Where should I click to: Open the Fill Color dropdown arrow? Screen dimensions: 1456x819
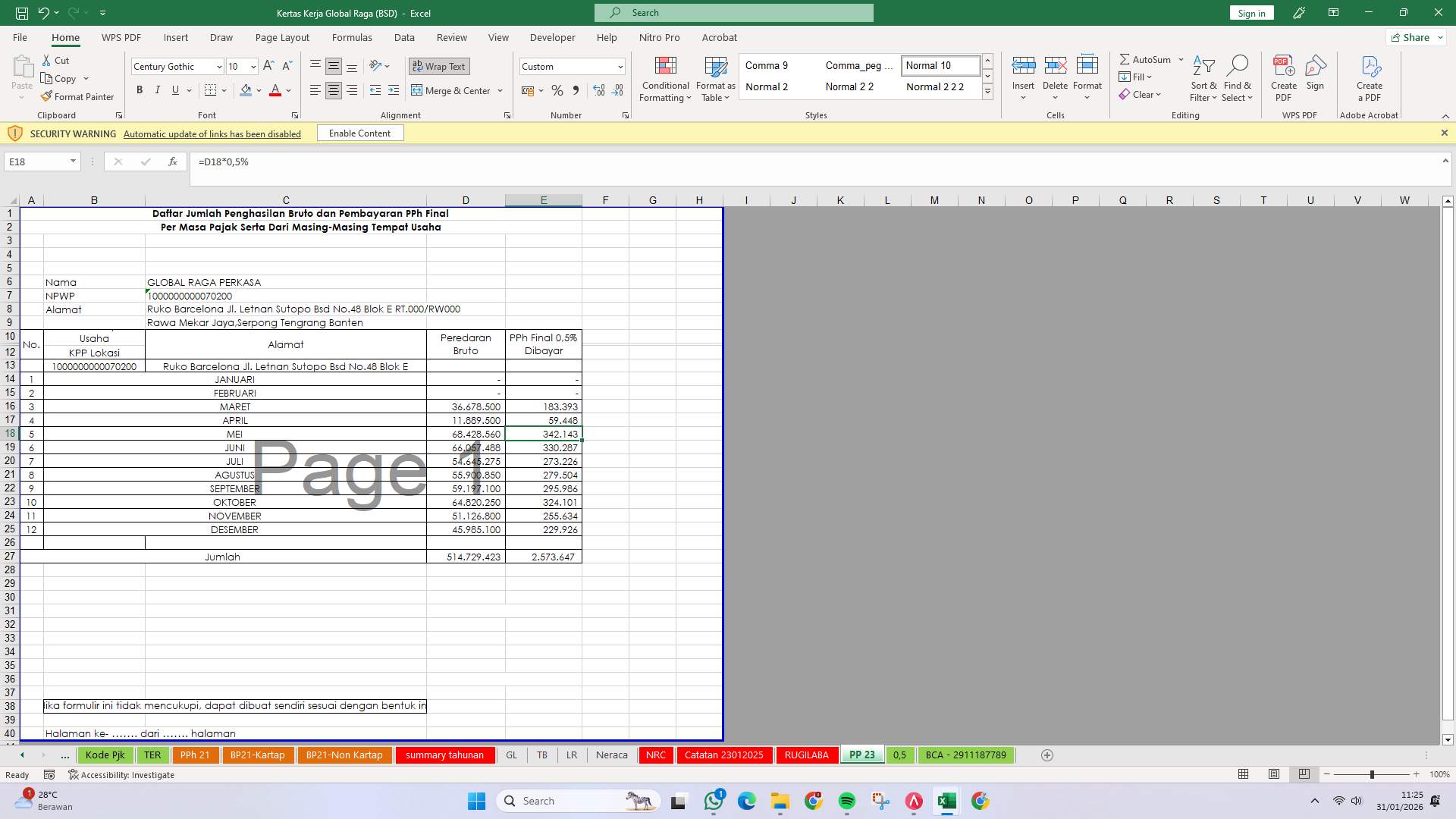click(257, 90)
